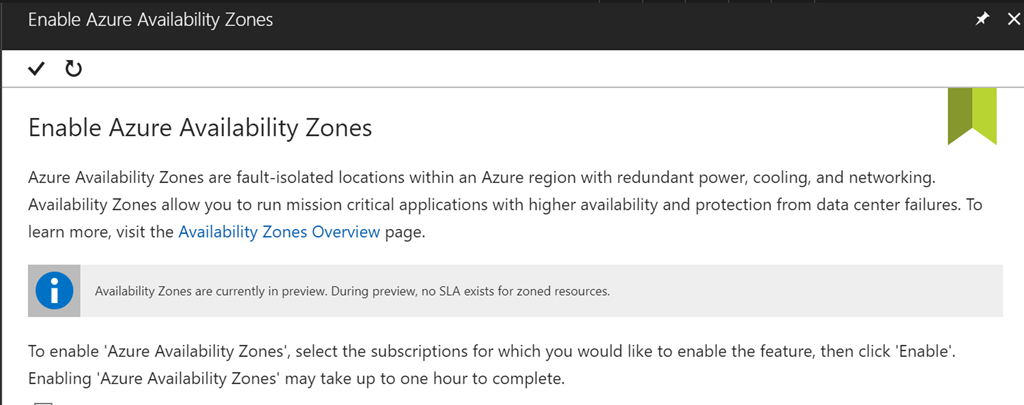
Task: Click empty white toolbar area beside Refresh
Action: 500,68
